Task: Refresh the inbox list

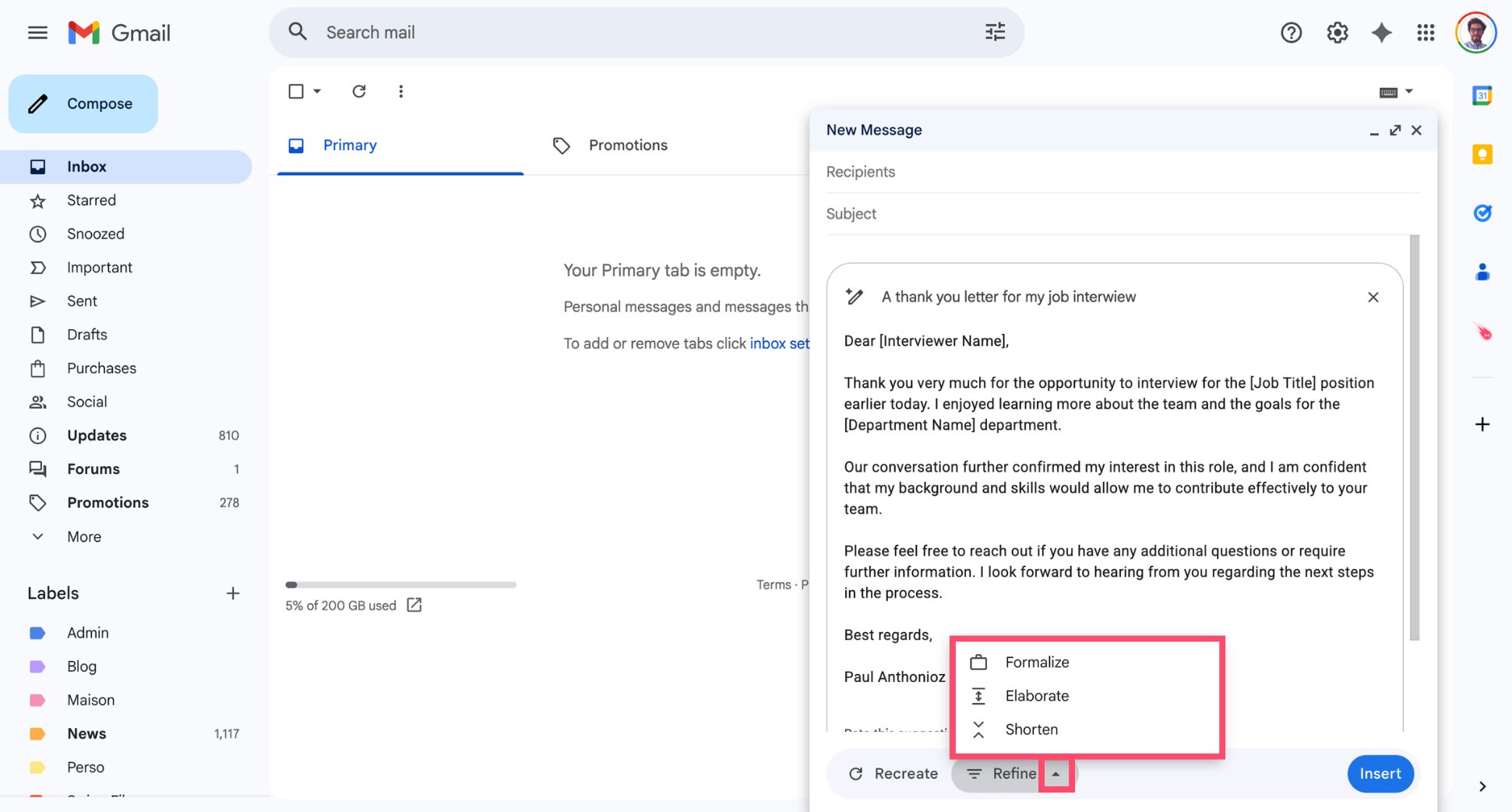Action: click(x=359, y=91)
